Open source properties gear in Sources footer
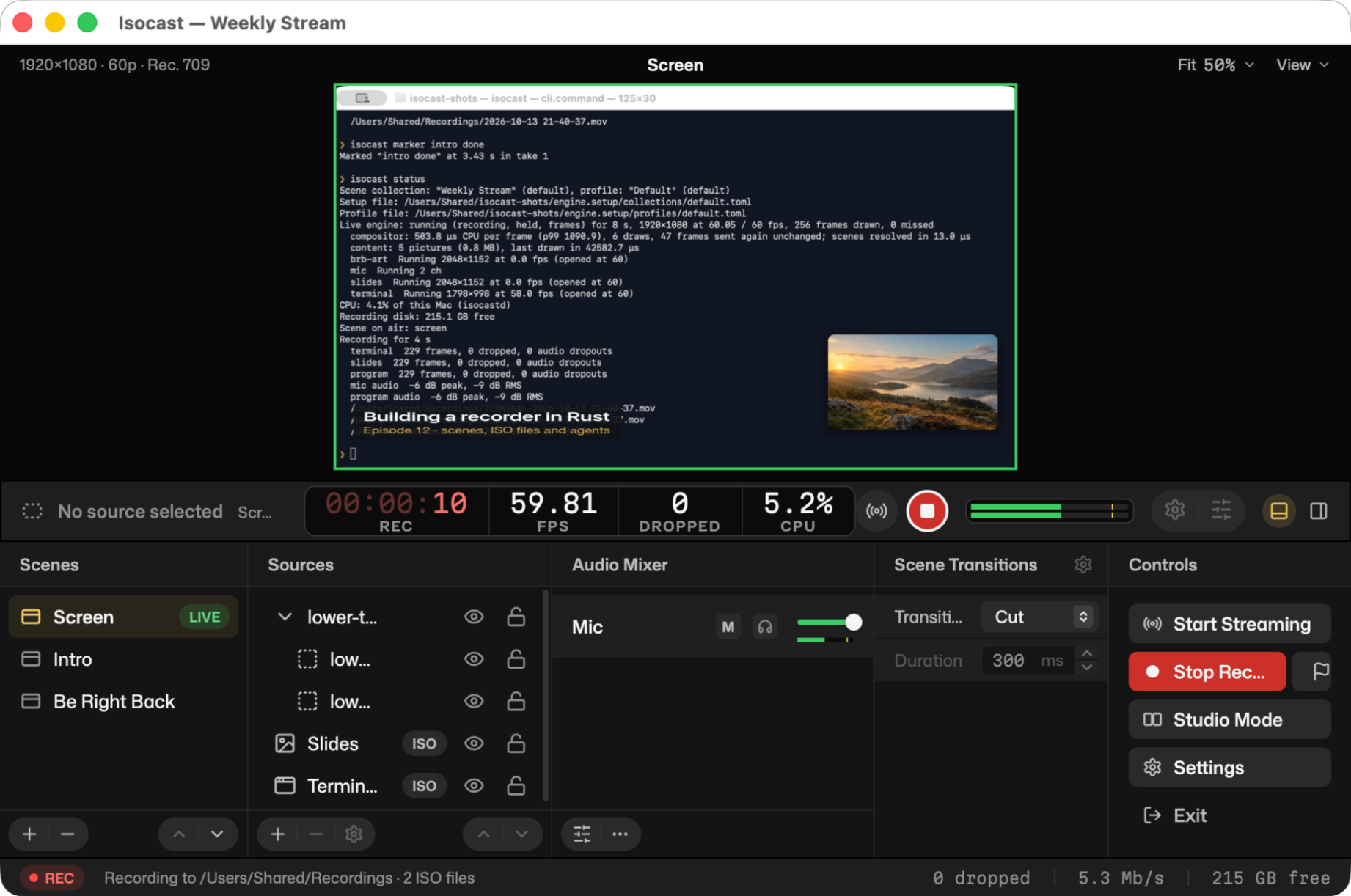The height and width of the screenshot is (896, 1351). coord(354,834)
